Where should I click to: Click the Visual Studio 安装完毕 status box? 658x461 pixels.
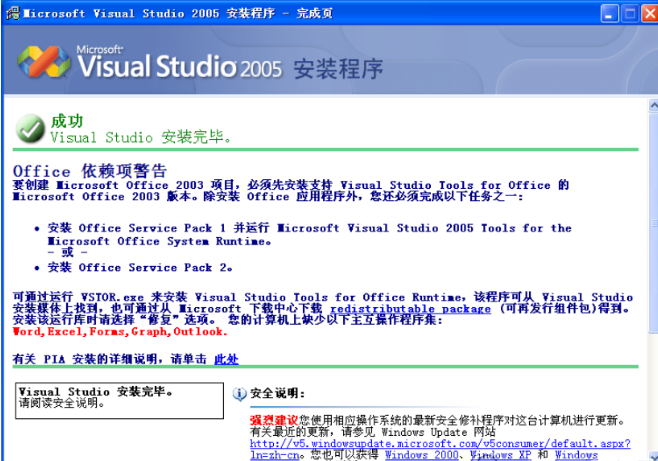119,400
